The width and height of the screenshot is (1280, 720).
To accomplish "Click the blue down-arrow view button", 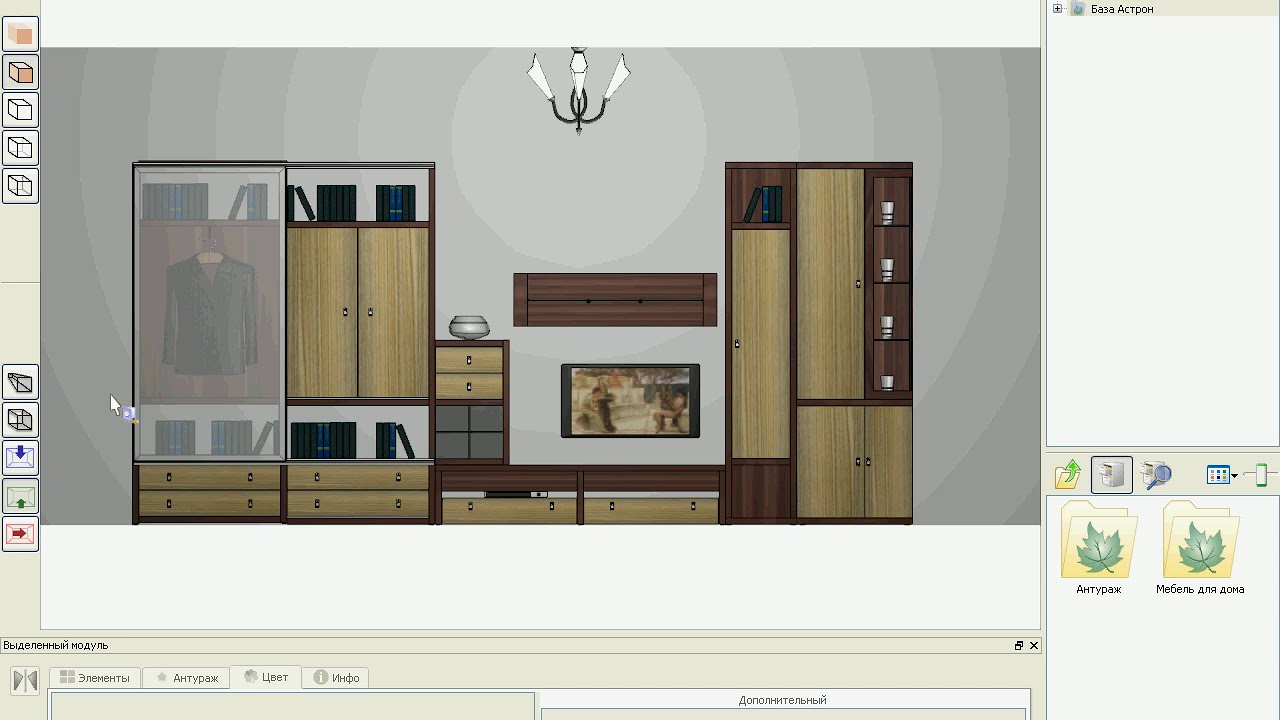I will pyautogui.click(x=20, y=458).
